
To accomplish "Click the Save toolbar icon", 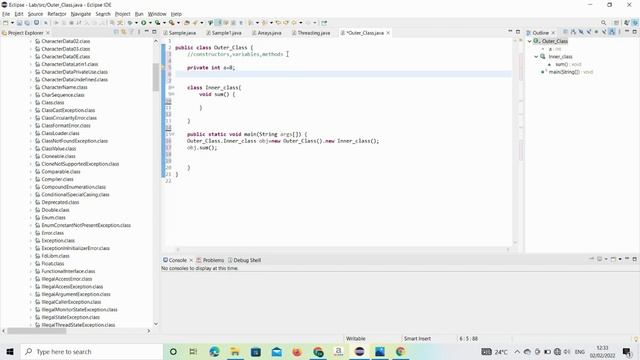I will tap(19, 23).
